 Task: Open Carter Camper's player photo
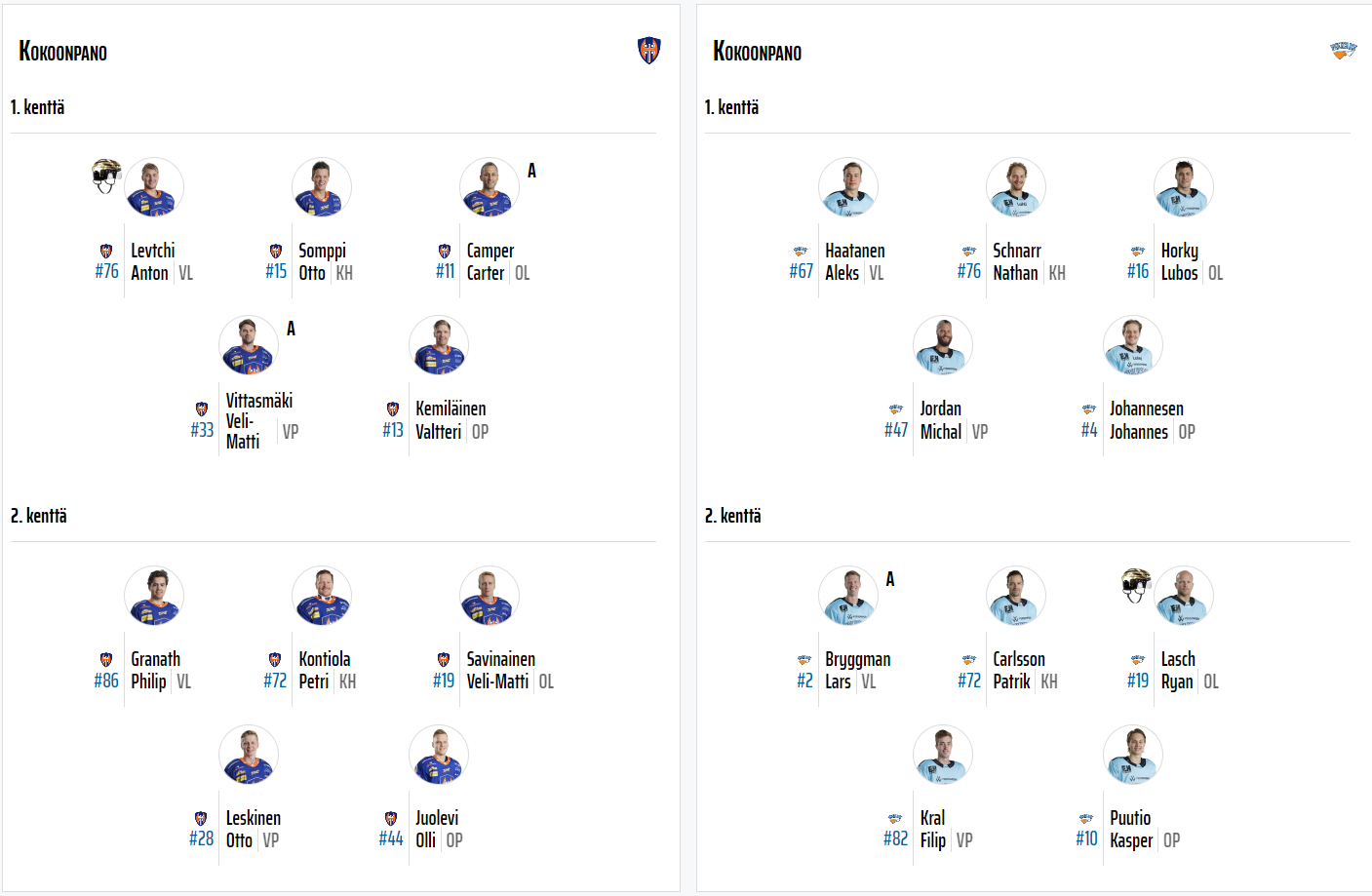(489, 187)
